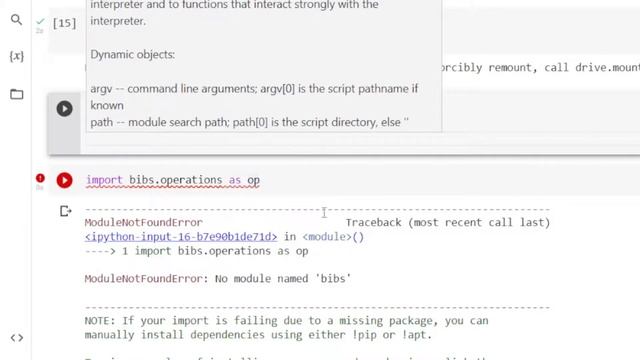Select the 'remount, call drive.mount' output text

pos(564,67)
